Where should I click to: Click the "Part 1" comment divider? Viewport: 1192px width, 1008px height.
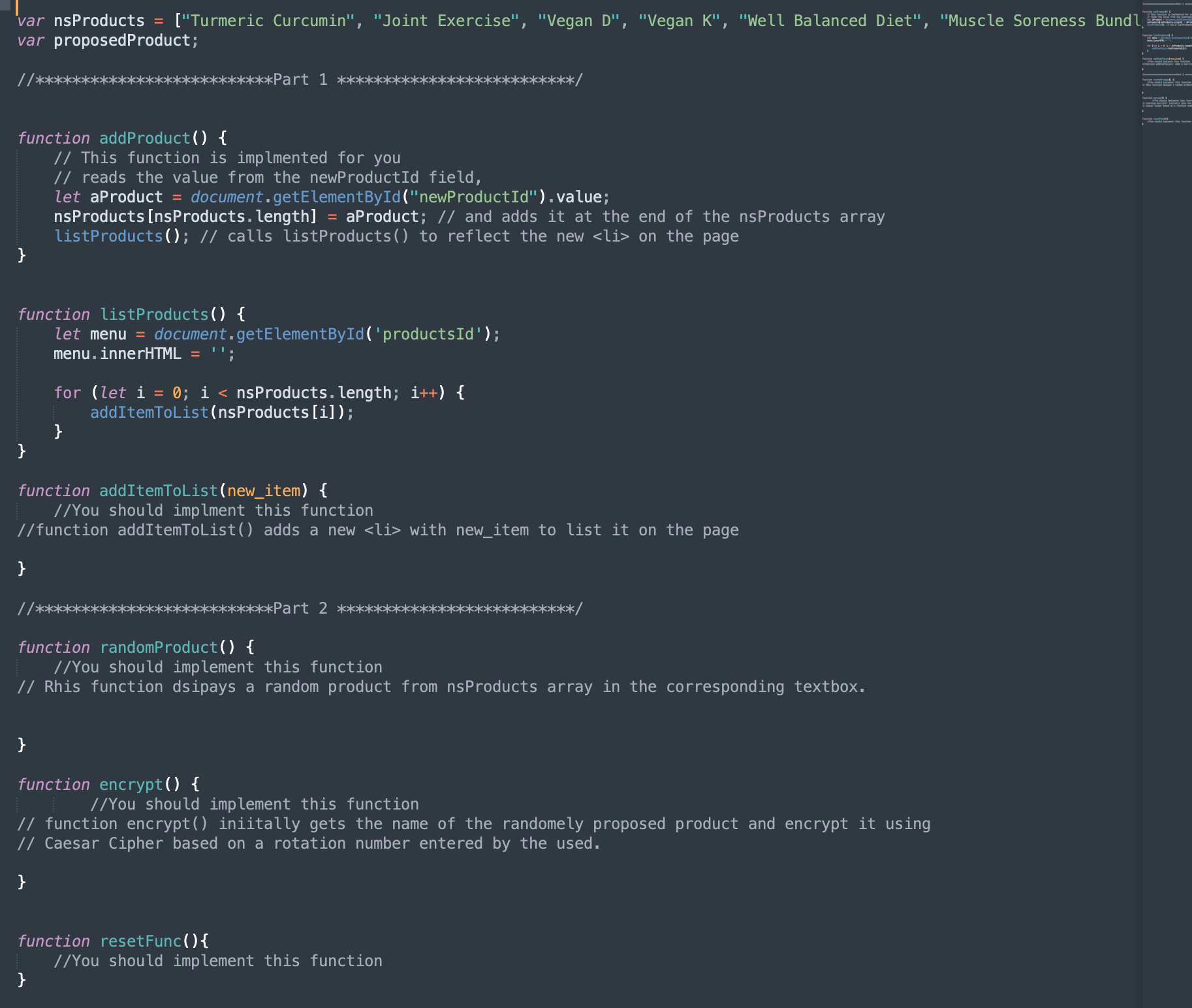click(x=300, y=80)
